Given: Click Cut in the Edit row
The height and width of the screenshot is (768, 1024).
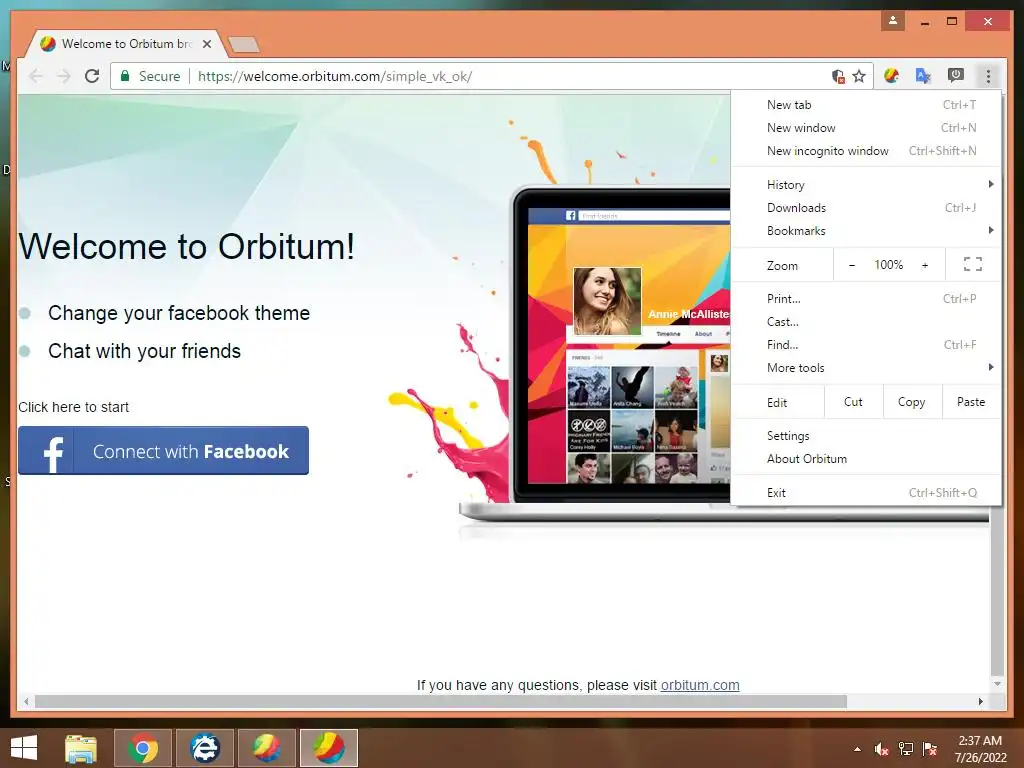Looking at the screenshot, I should coord(854,402).
